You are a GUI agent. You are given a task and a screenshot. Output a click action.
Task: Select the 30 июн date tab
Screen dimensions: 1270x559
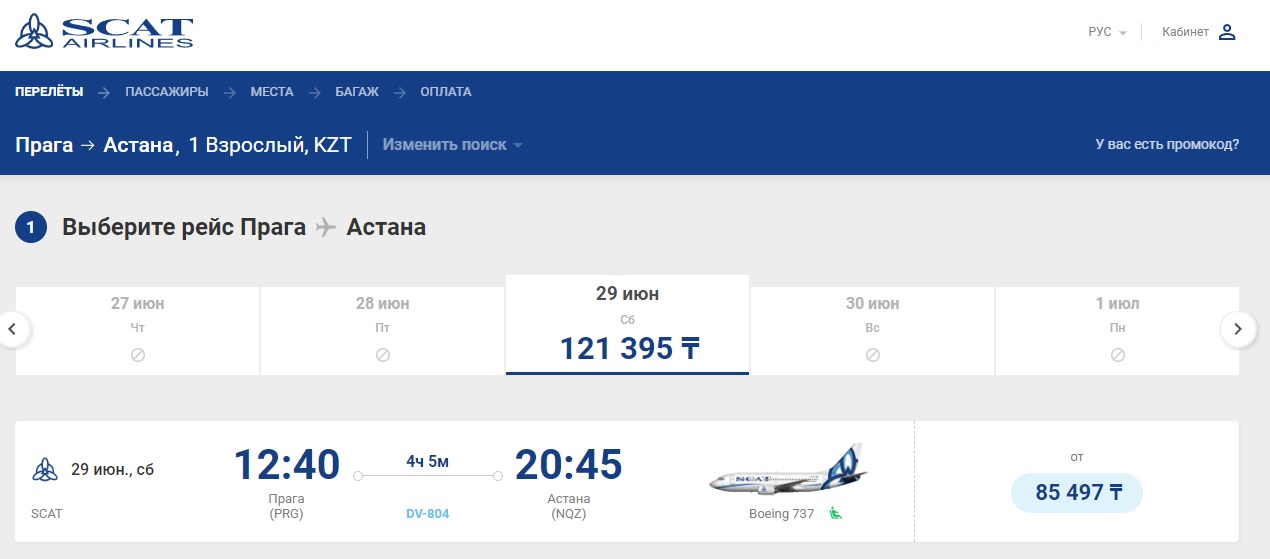point(872,331)
